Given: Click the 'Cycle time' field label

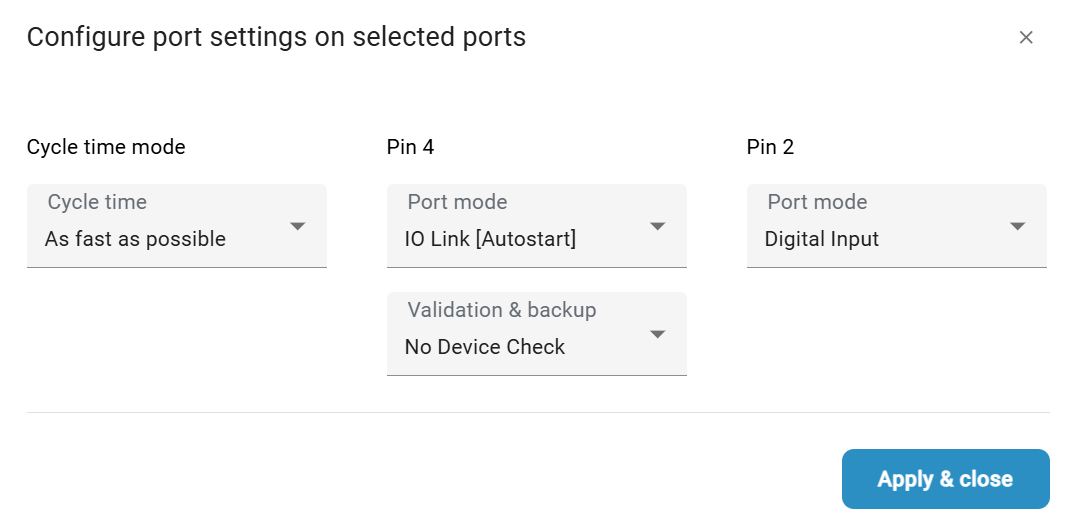Looking at the screenshot, I should 97,202.
